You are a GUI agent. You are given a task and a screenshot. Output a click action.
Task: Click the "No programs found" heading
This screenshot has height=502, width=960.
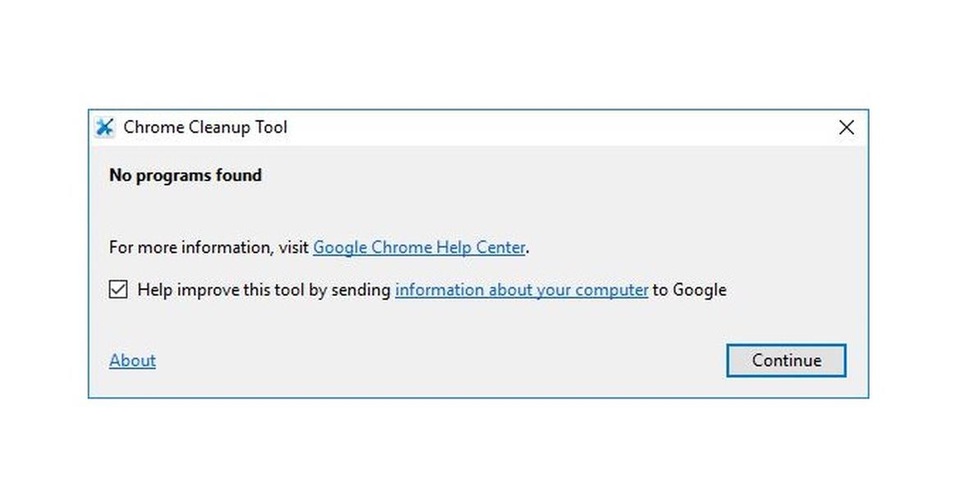186,175
